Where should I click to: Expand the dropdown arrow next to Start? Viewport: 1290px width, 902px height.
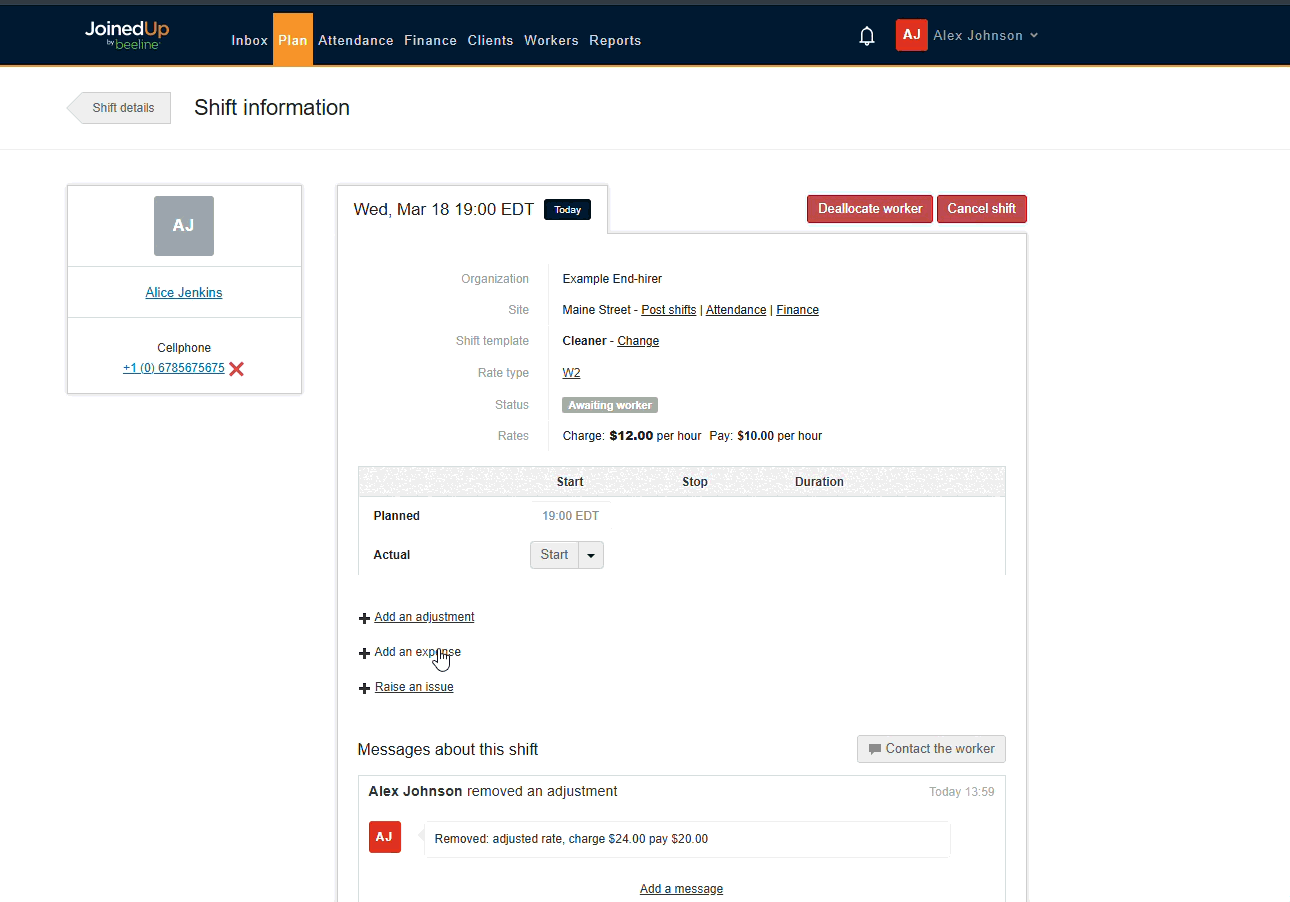[591, 554]
